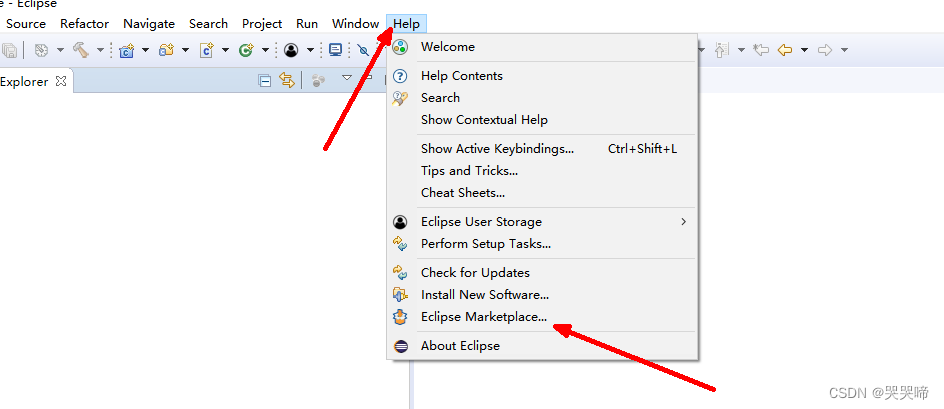Open the Source menu
This screenshot has width=944, height=409.
(x=26, y=24)
